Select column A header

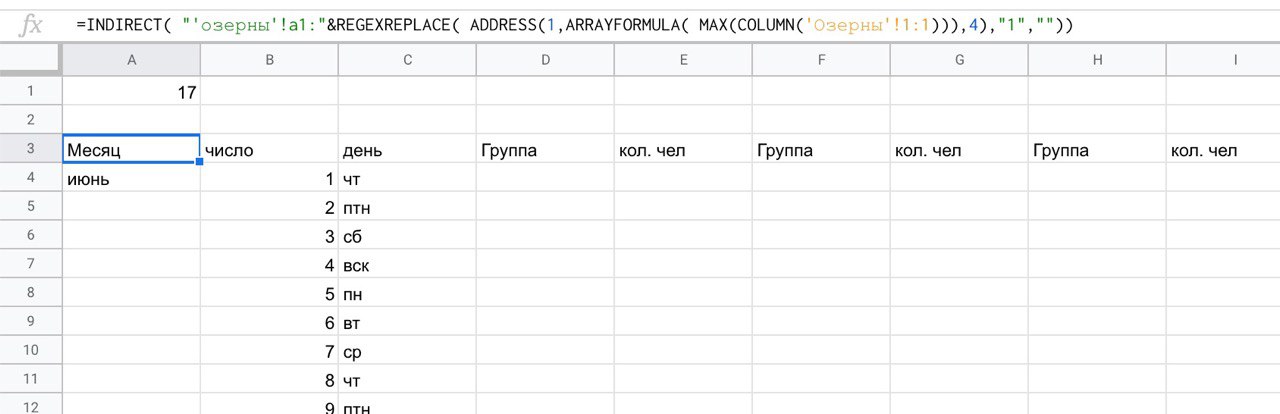tap(131, 60)
